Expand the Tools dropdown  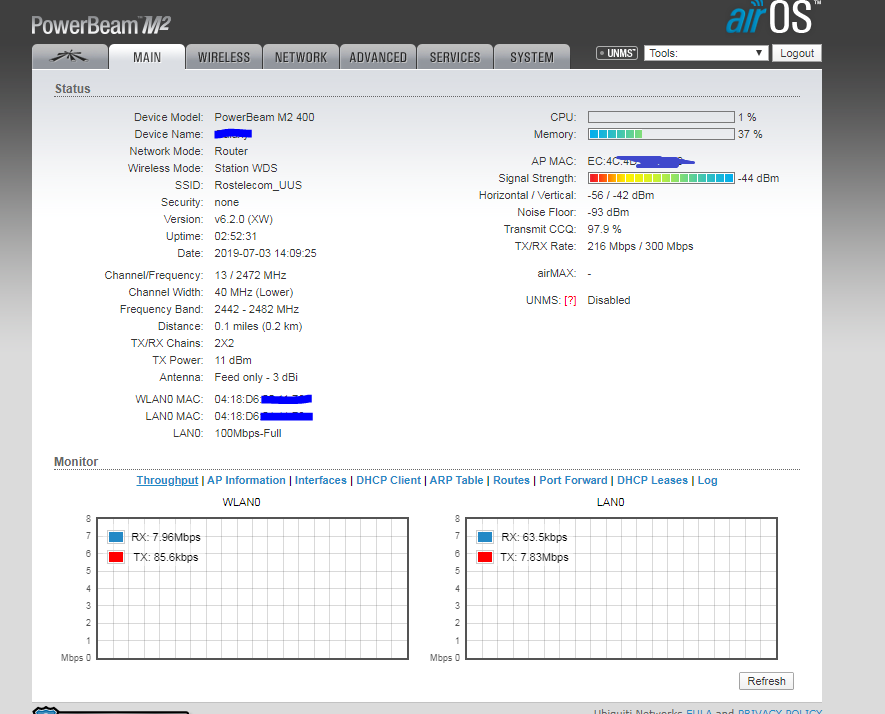point(706,53)
